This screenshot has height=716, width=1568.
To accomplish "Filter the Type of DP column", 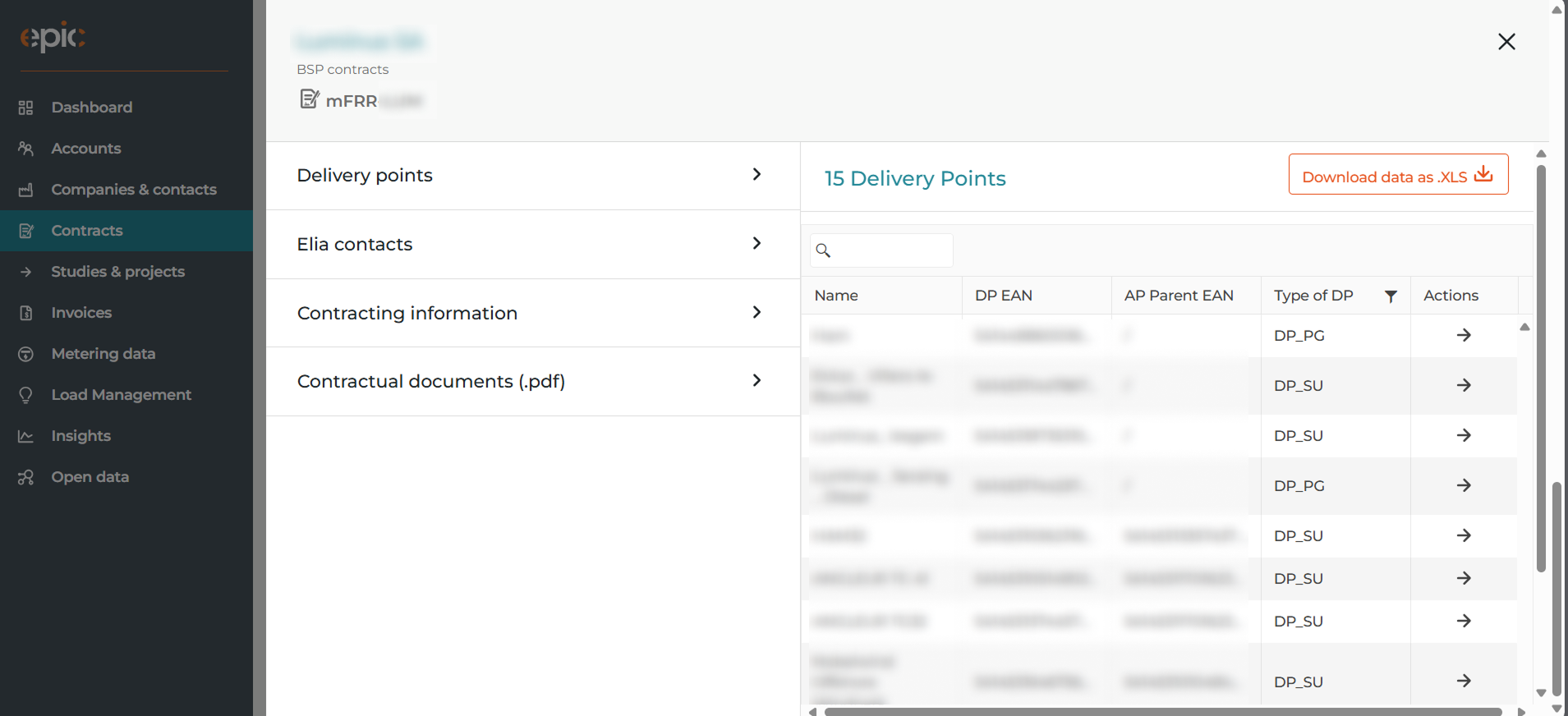I will (1391, 296).
